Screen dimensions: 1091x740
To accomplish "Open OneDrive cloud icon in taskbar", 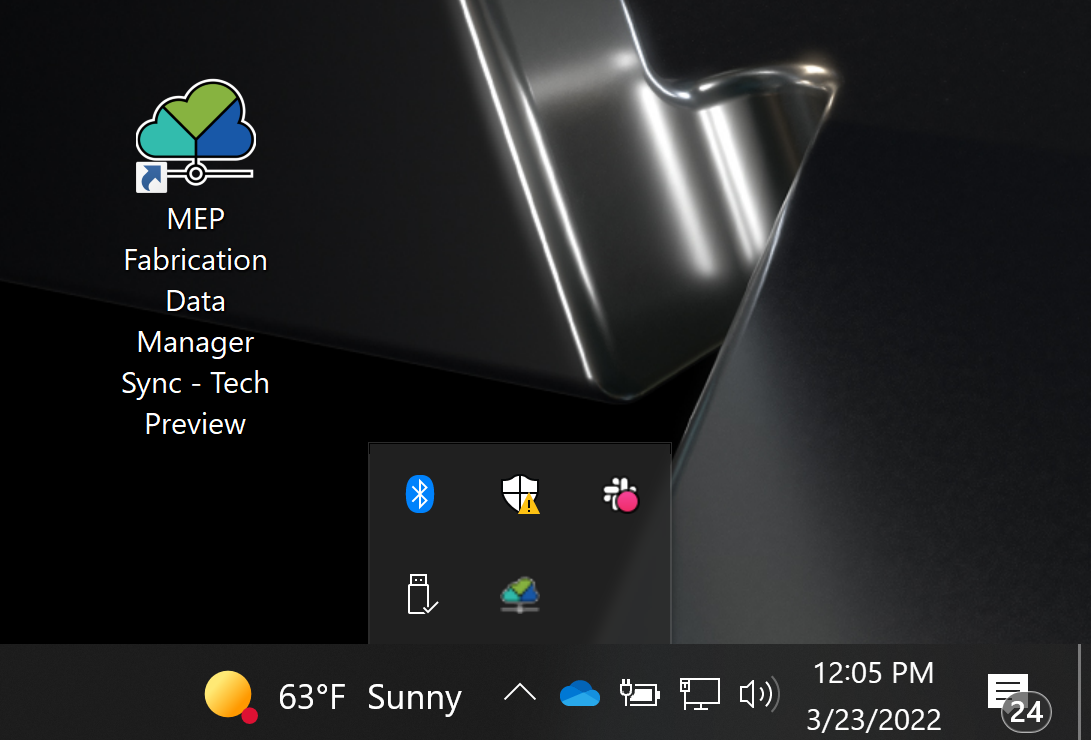I will click(579, 693).
